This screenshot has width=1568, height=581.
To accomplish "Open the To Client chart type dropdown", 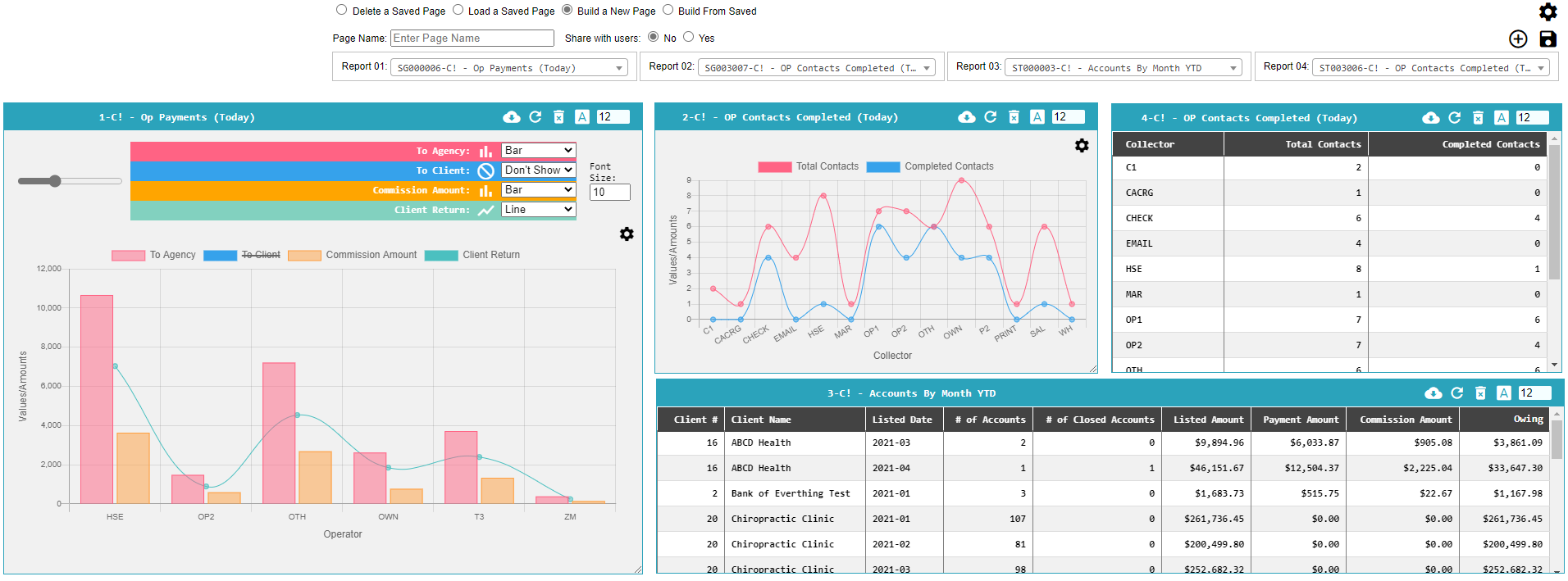I will [539, 170].
